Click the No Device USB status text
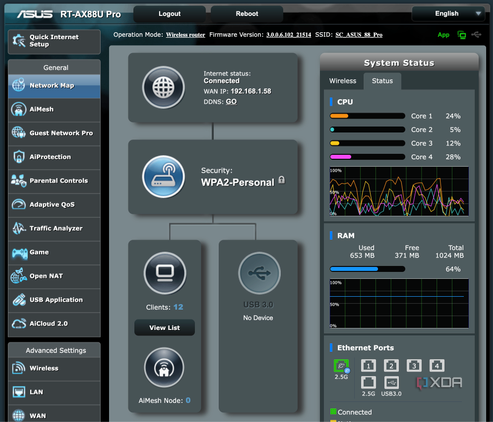 click(258, 318)
